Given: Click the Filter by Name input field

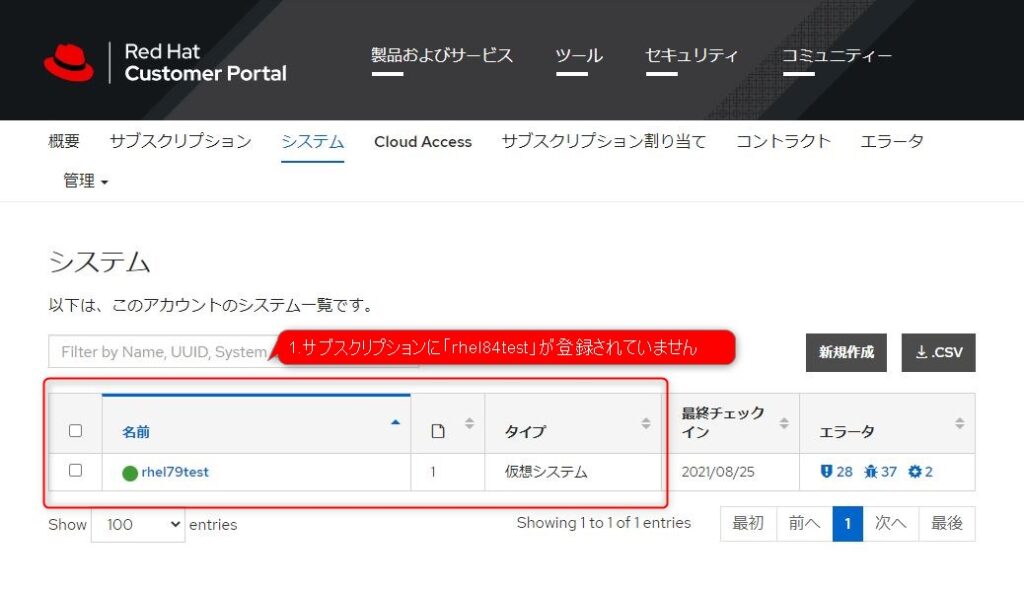Looking at the screenshot, I should pyautogui.click(x=150, y=352).
